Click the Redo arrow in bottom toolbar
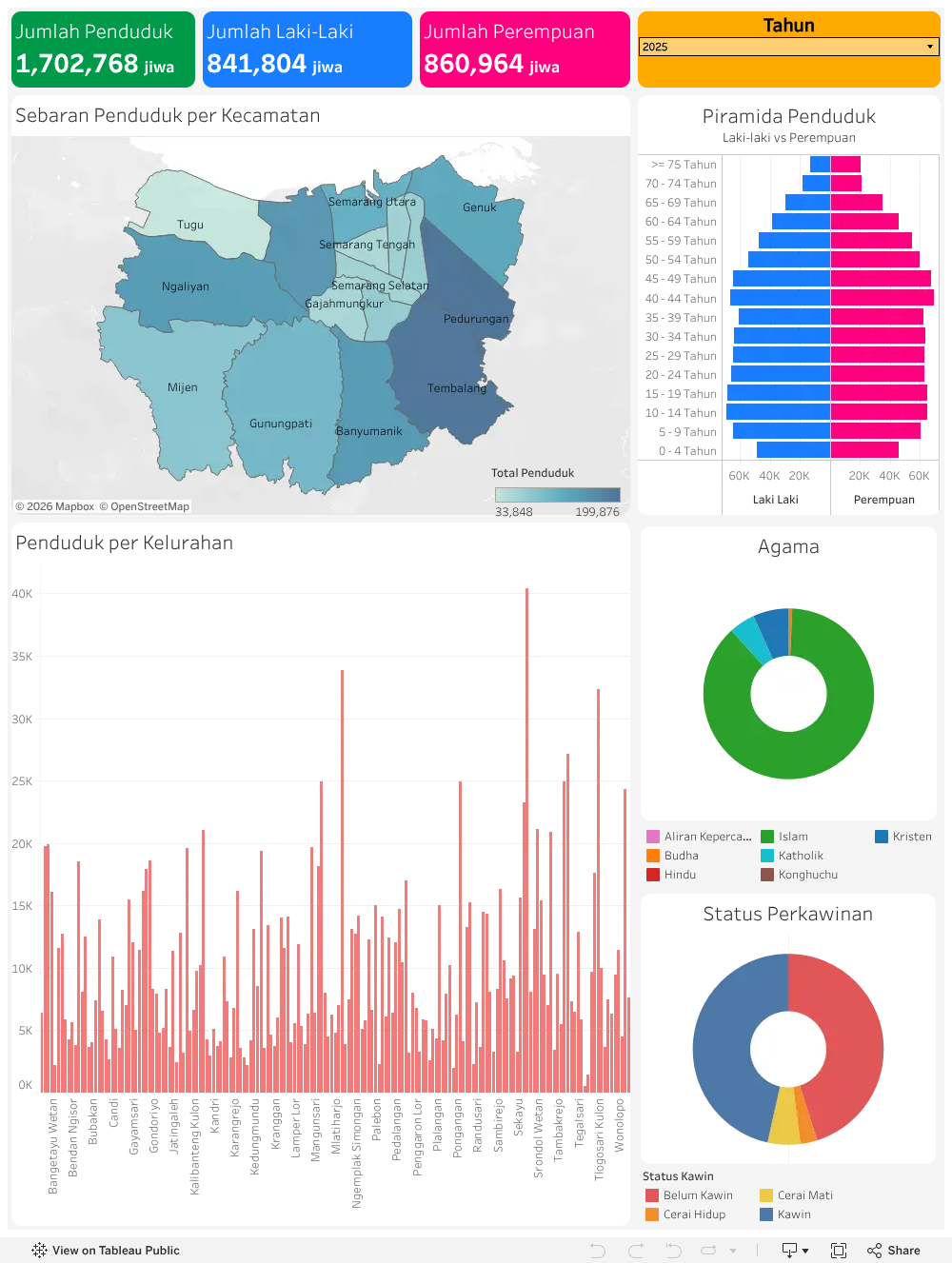 pyautogui.click(x=636, y=1251)
